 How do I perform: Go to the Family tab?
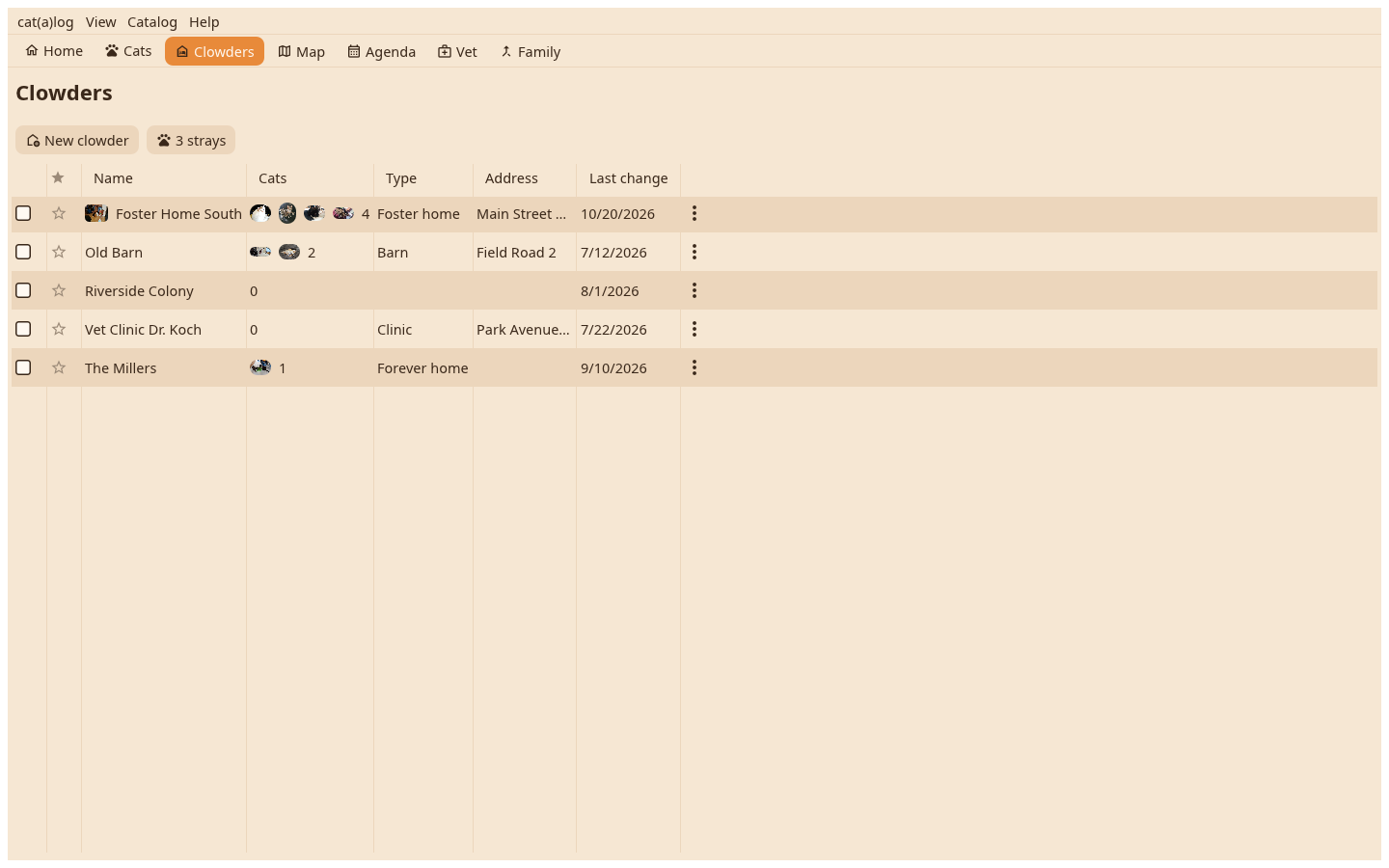[x=530, y=51]
